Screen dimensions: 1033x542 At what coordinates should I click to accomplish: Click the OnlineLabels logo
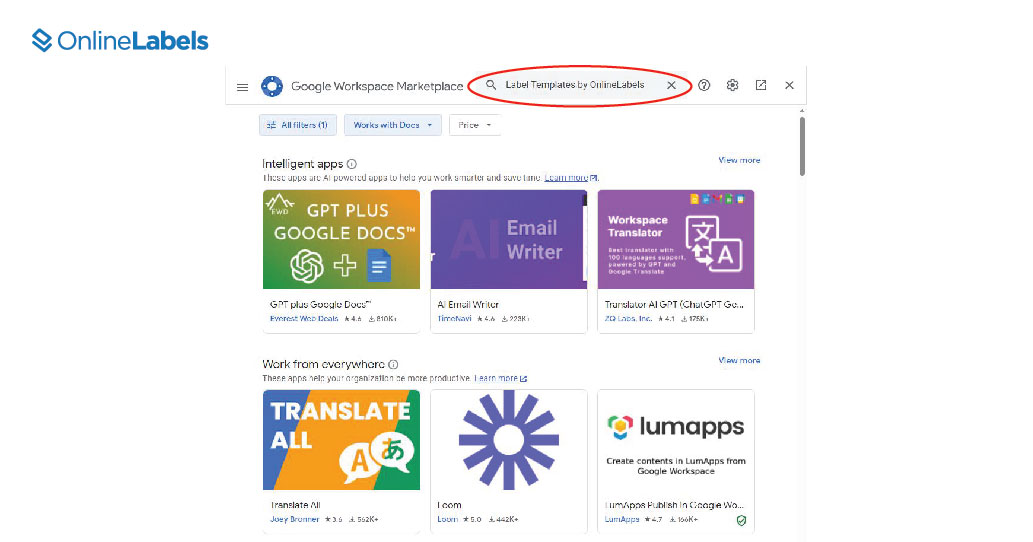click(x=120, y=41)
